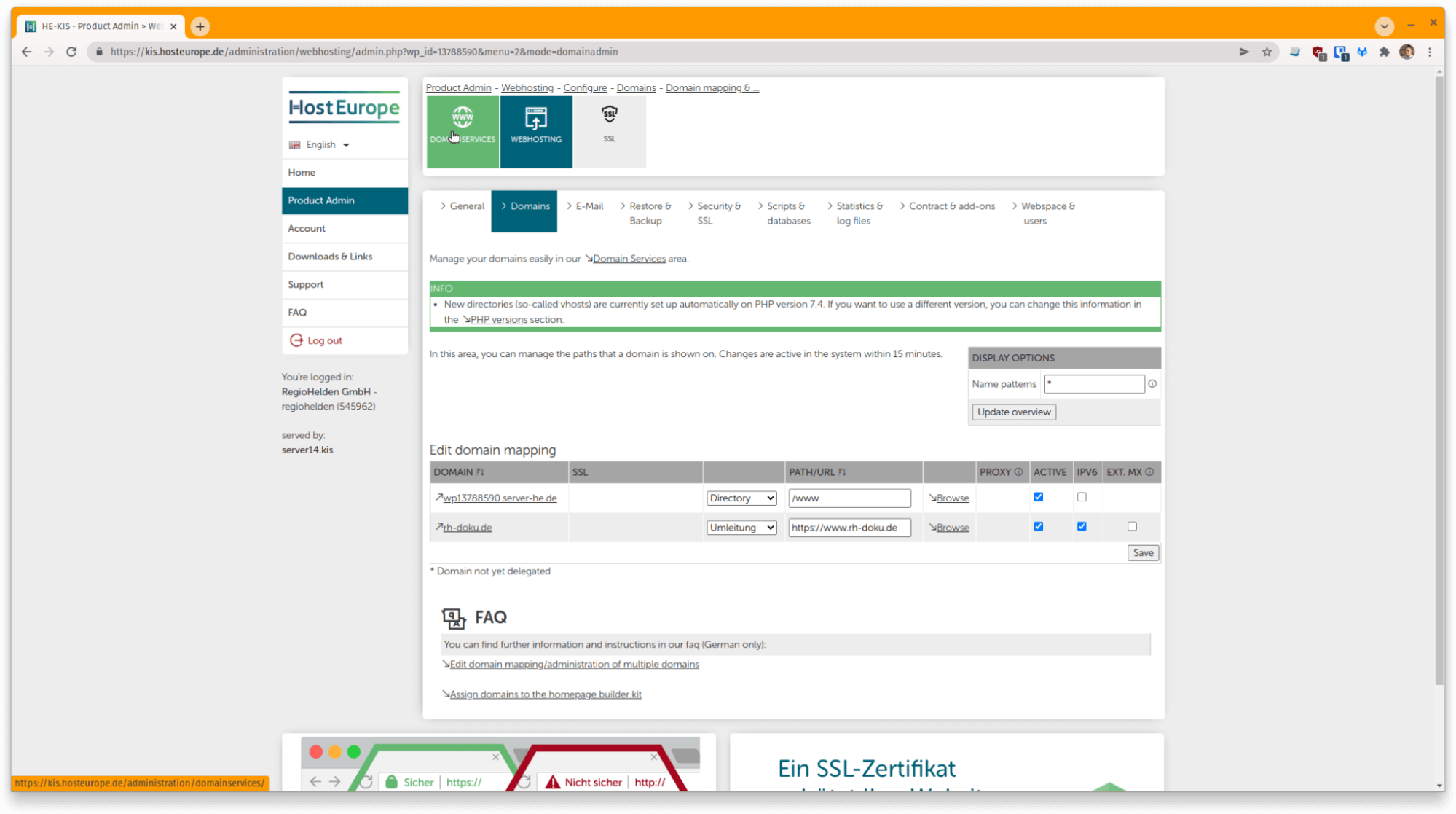Click the https://www.rh-doku.de URL field

click(x=849, y=528)
